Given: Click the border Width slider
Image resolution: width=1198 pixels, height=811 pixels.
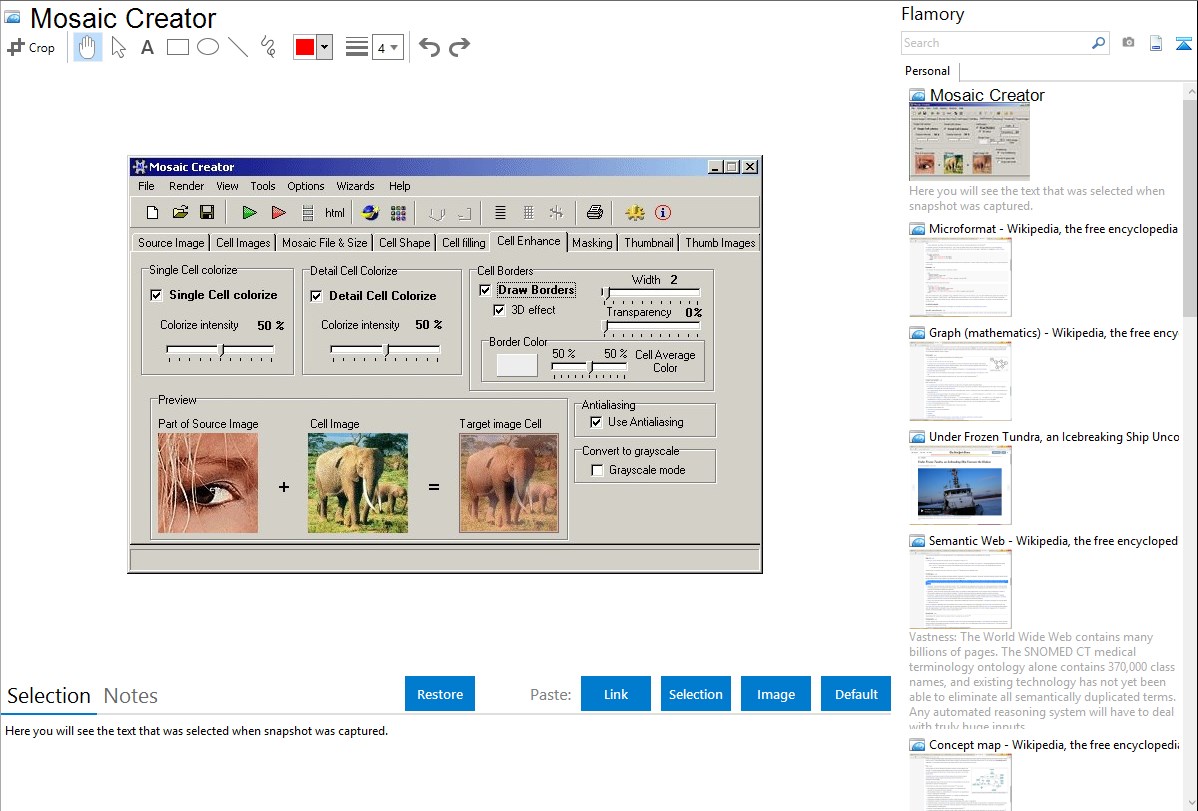Looking at the screenshot, I should (x=651, y=294).
